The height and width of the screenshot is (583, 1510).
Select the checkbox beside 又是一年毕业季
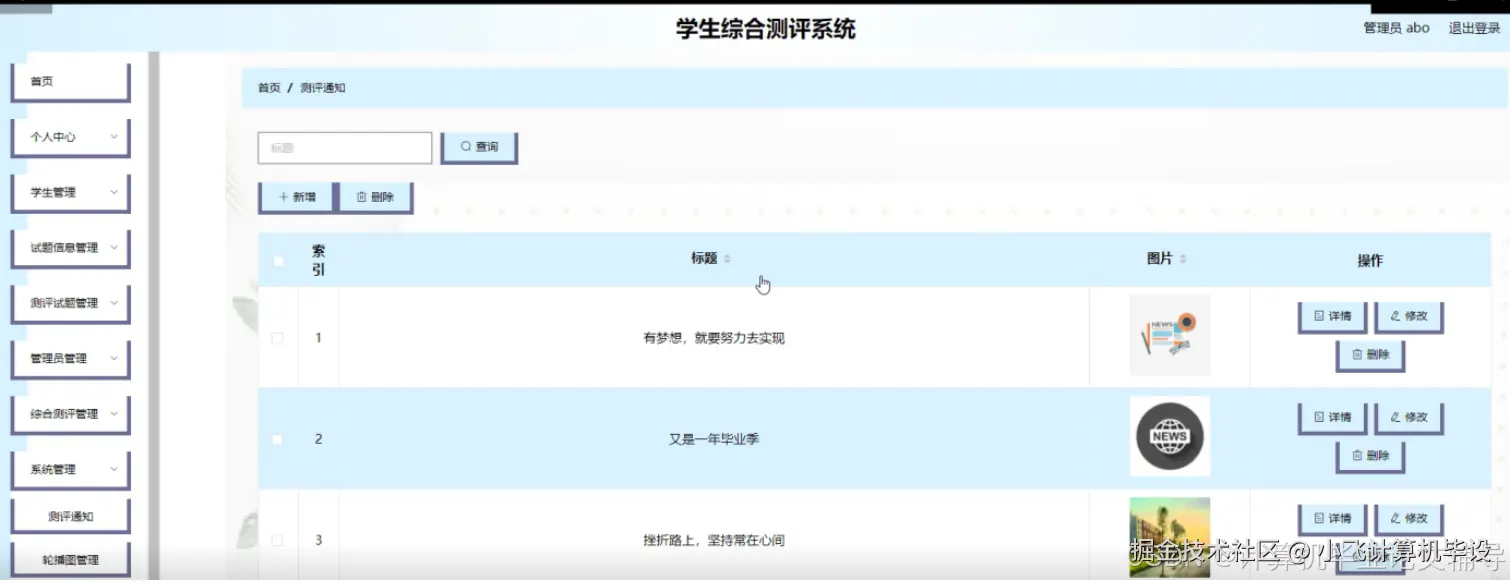(x=278, y=439)
